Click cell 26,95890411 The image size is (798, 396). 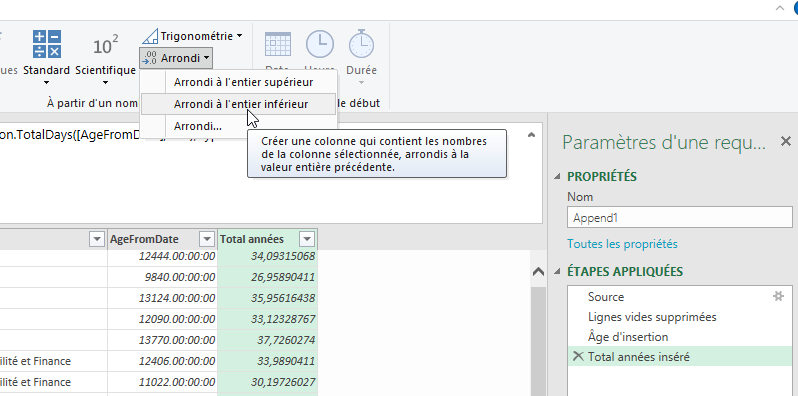(x=267, y=277)
